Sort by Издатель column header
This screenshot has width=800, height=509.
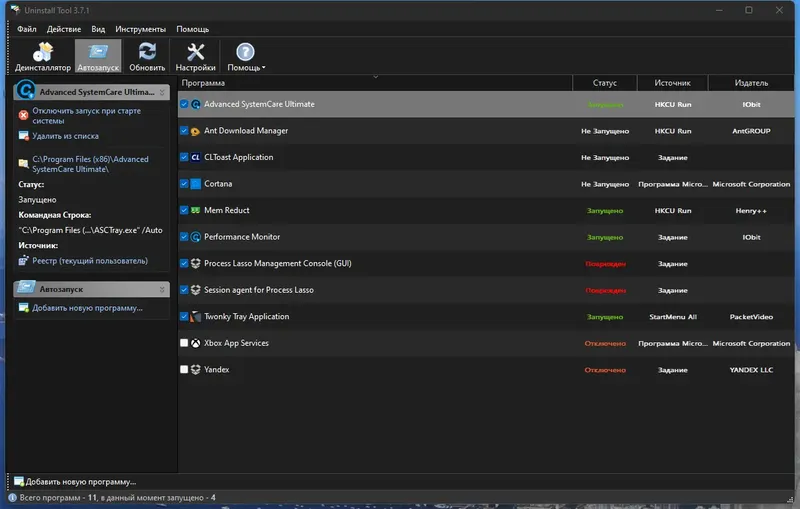(x=751, y=83)
